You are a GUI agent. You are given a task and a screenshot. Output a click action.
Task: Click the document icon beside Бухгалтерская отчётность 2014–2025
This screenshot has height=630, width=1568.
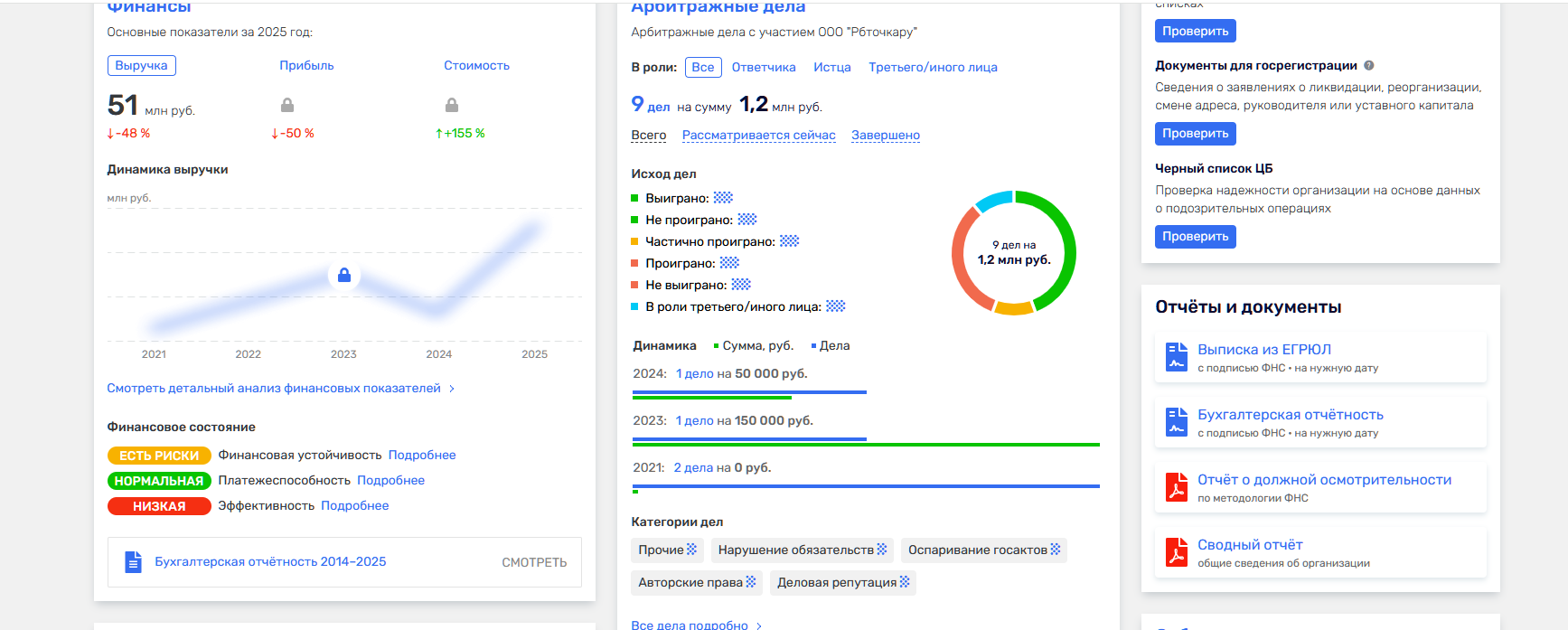click(133, 562)
